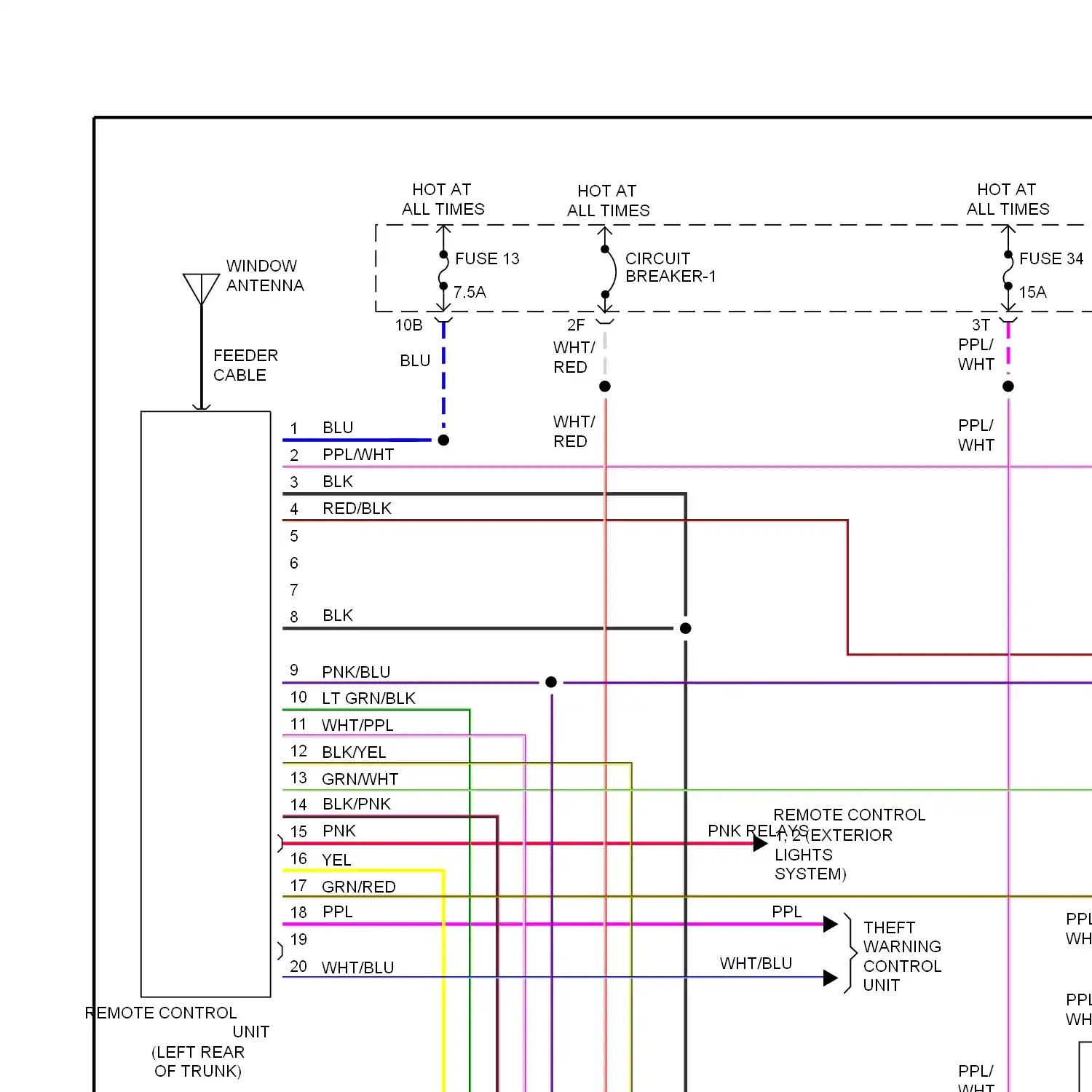The width and height of the screenshot is (1092, 1092).
Task: Click pin 2 'PPL/WHT' wire label
Action: pyautogui.click(x=358, y=454)
